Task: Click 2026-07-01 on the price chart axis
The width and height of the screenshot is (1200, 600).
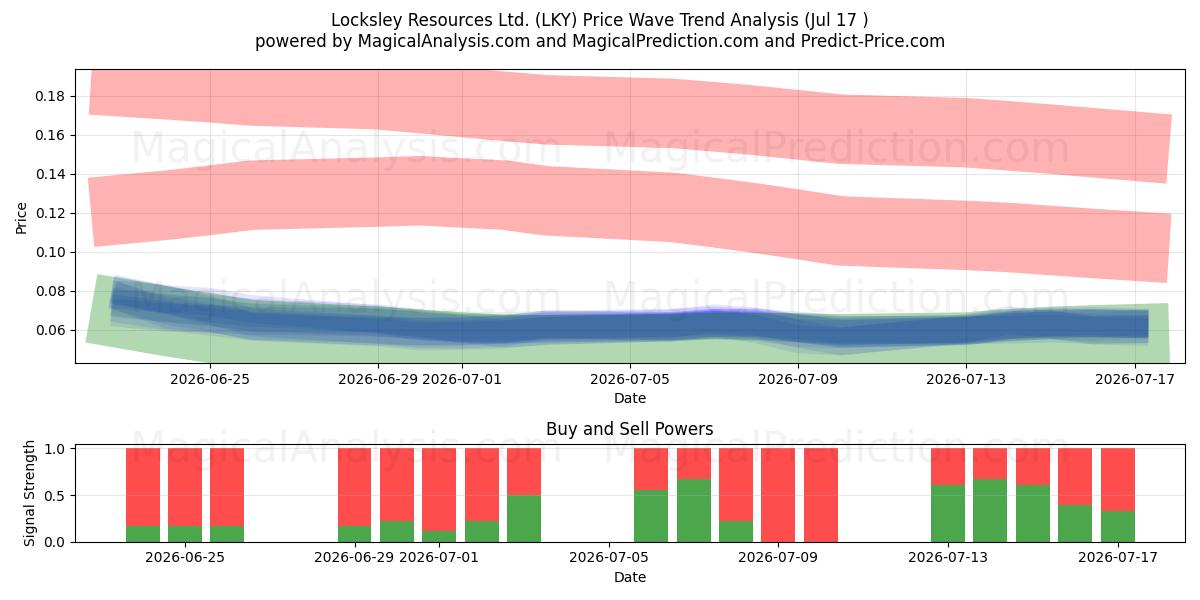Action: pos(462,379)
